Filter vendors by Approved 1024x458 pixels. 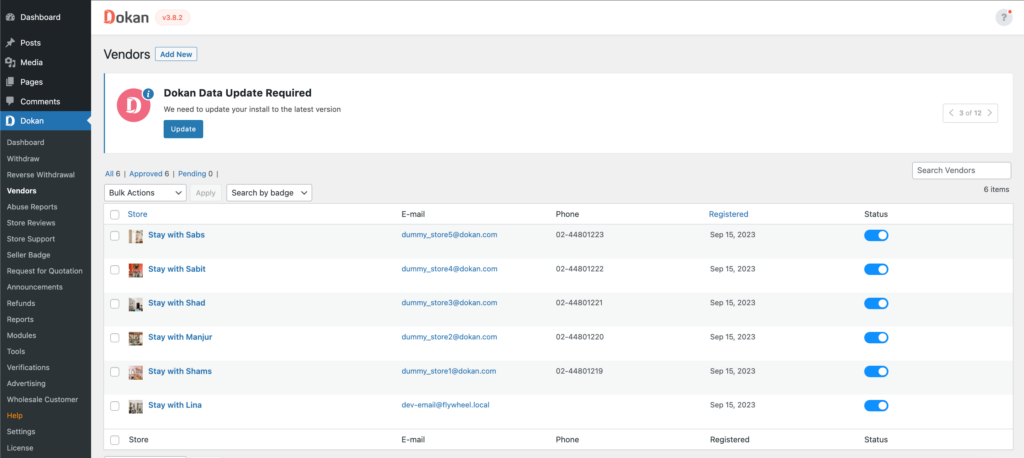pyautogui.click(x=146, y=174)
